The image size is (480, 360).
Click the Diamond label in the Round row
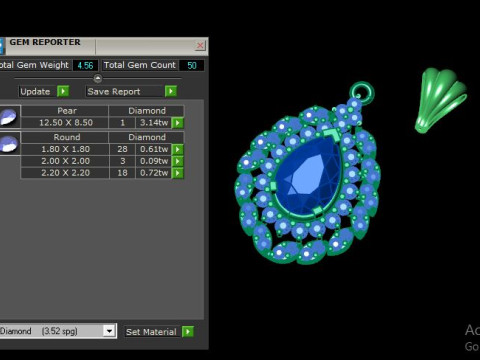pyautogui.click(x=147, y=137)
